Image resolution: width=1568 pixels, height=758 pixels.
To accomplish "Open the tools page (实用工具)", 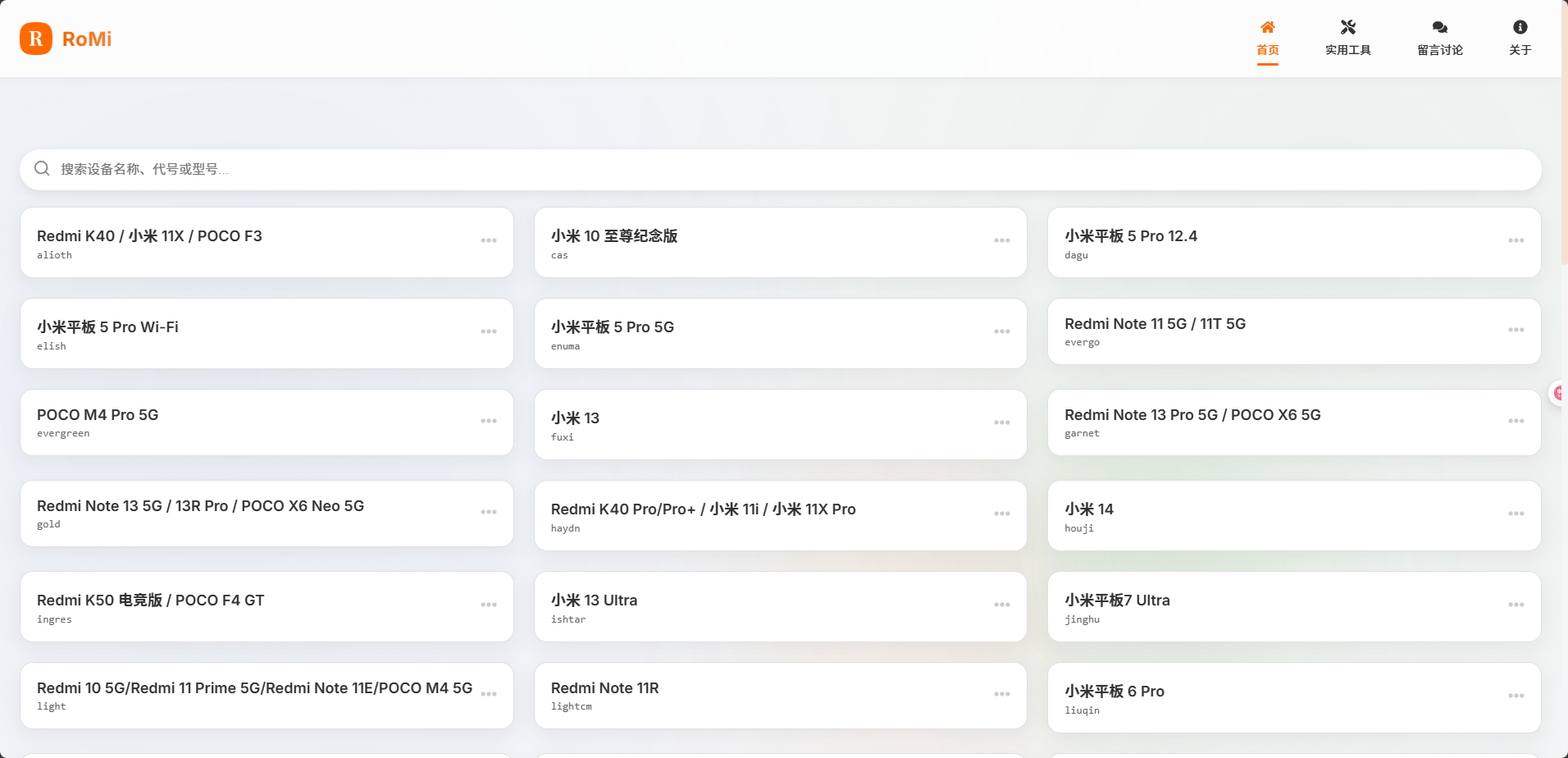I will [x=1347, y=39].
